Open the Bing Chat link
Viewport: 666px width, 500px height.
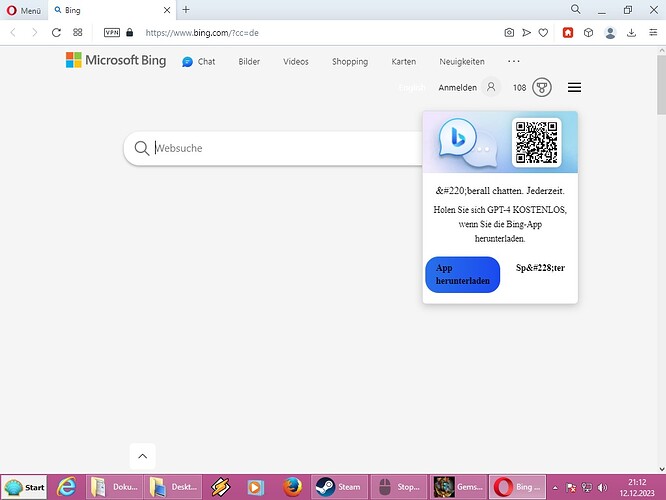pyautogui.click(x=199, y=62)
